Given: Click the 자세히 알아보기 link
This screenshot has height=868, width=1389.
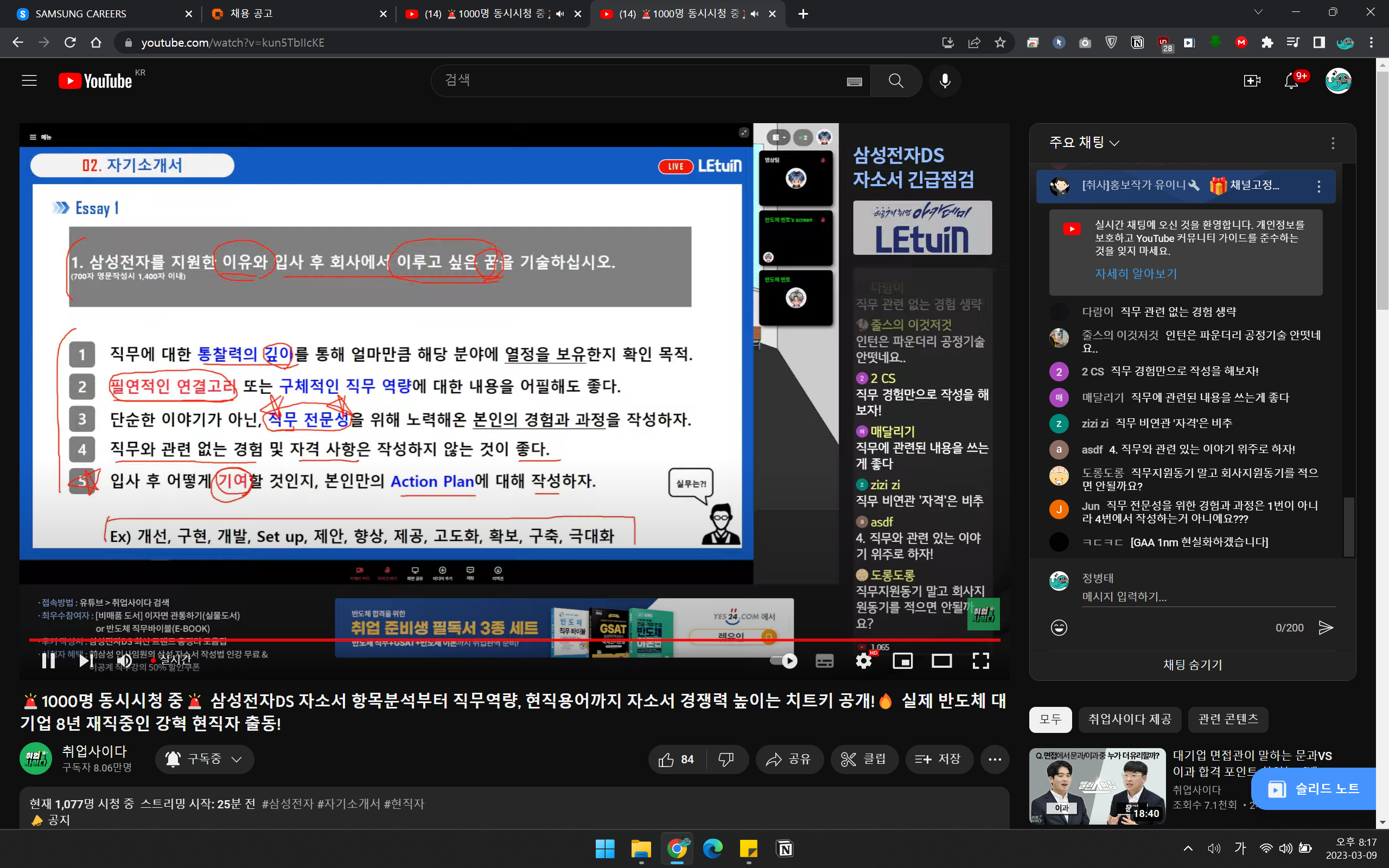Looking at the screenshot, I should point(1135,274).
